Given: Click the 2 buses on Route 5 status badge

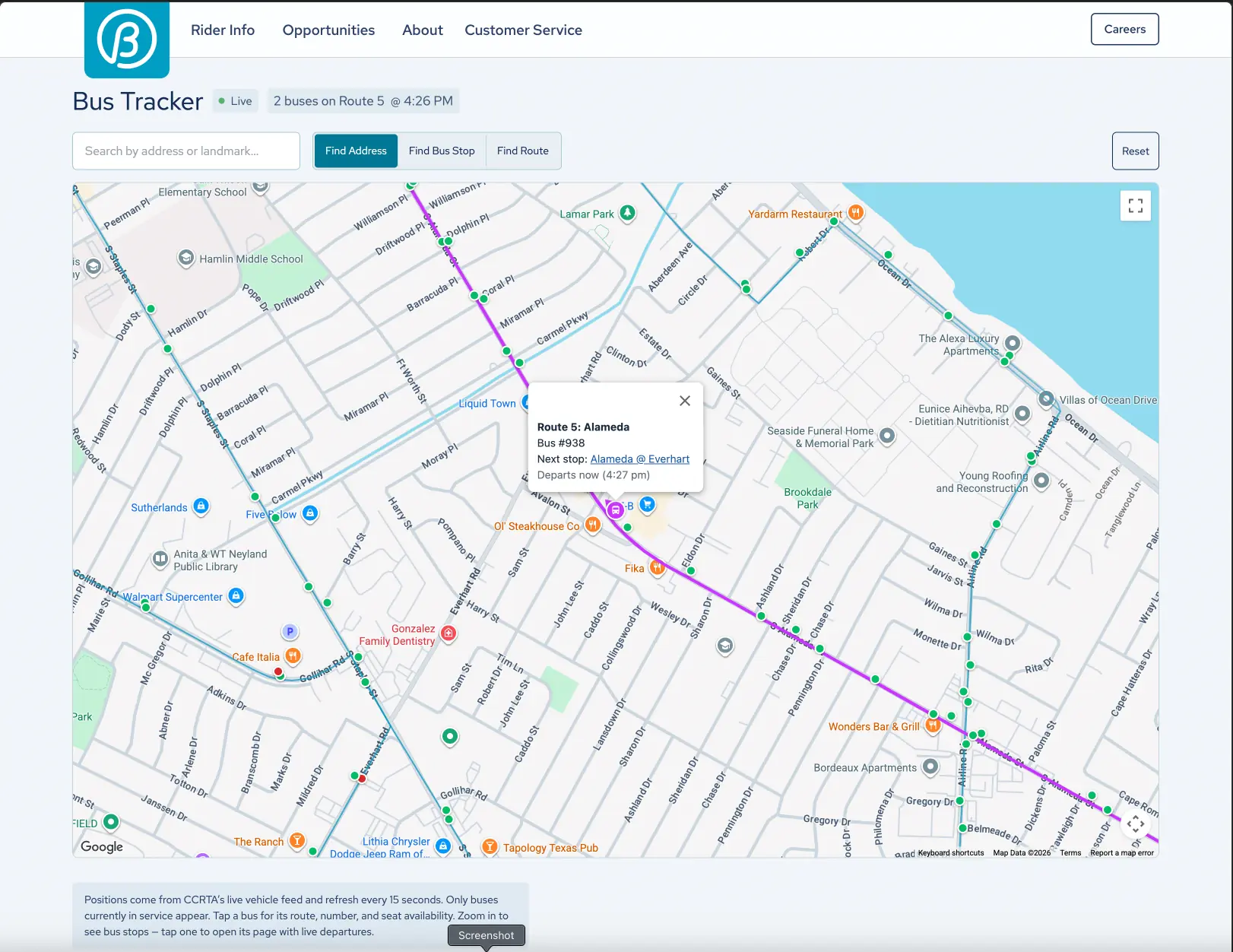Looking at the screenshot, I should tap(363, 100).
